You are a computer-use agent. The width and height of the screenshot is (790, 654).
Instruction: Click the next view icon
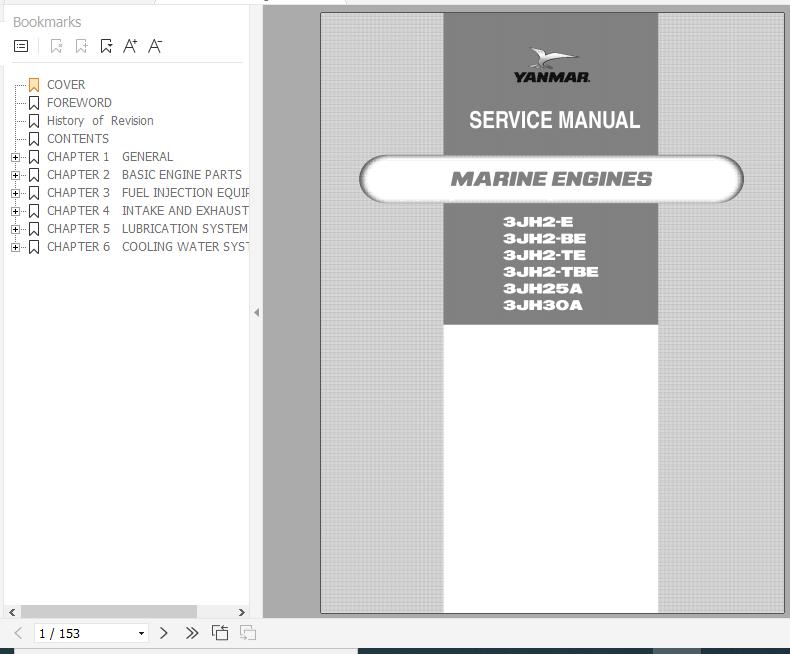(x=247, y=633)
